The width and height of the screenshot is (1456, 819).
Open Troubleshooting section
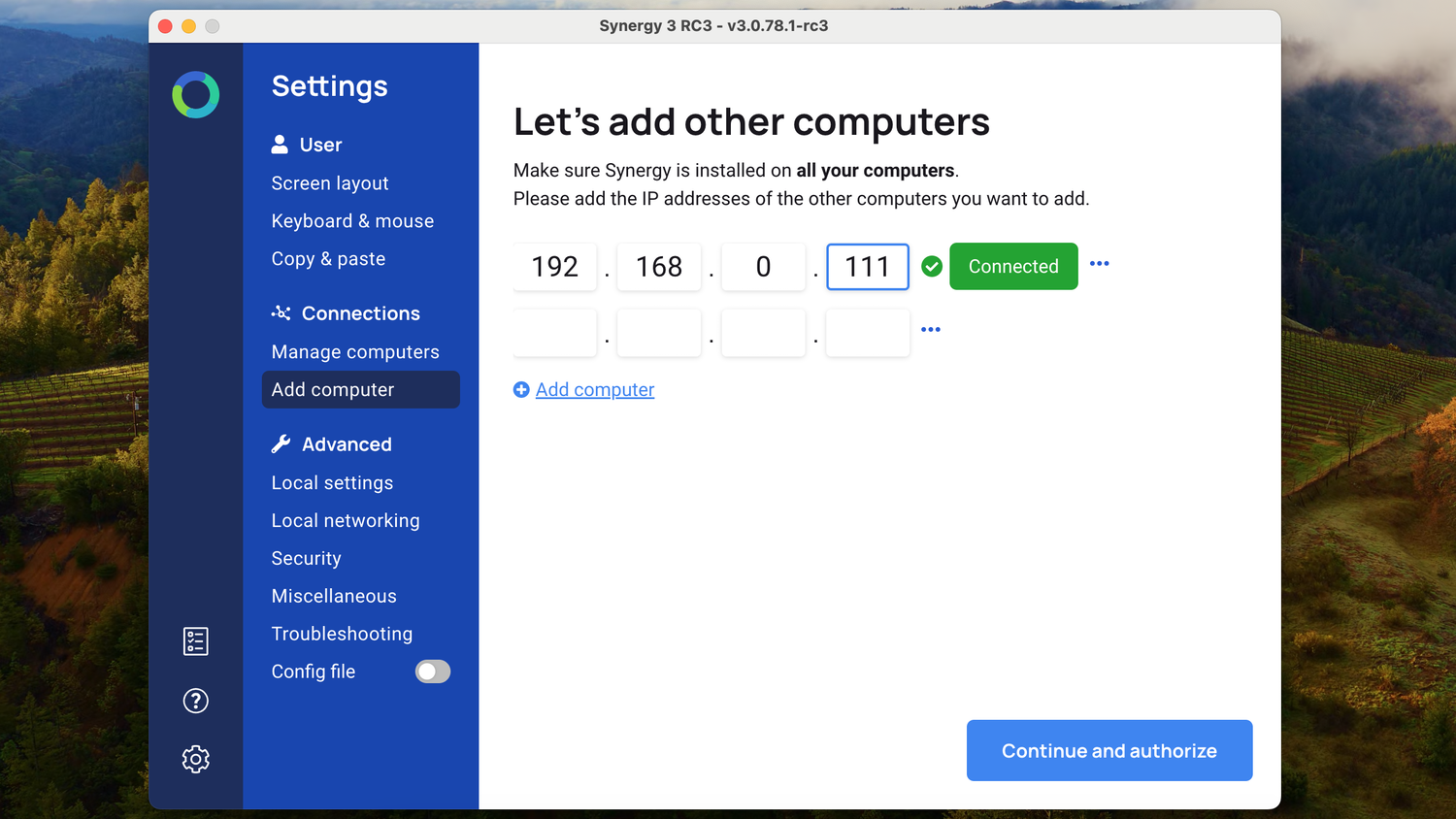tap(342, 634)
